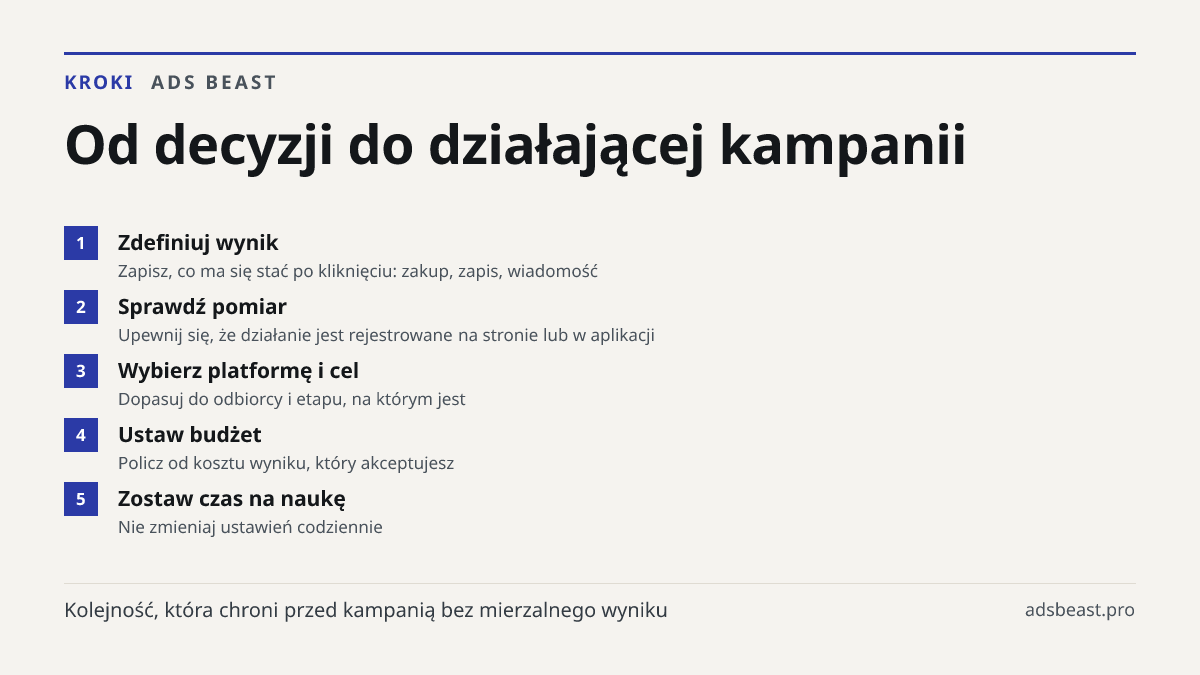Click the step number 5 badge
This screenshot has height=675, width=1200.
pos(81,499)
